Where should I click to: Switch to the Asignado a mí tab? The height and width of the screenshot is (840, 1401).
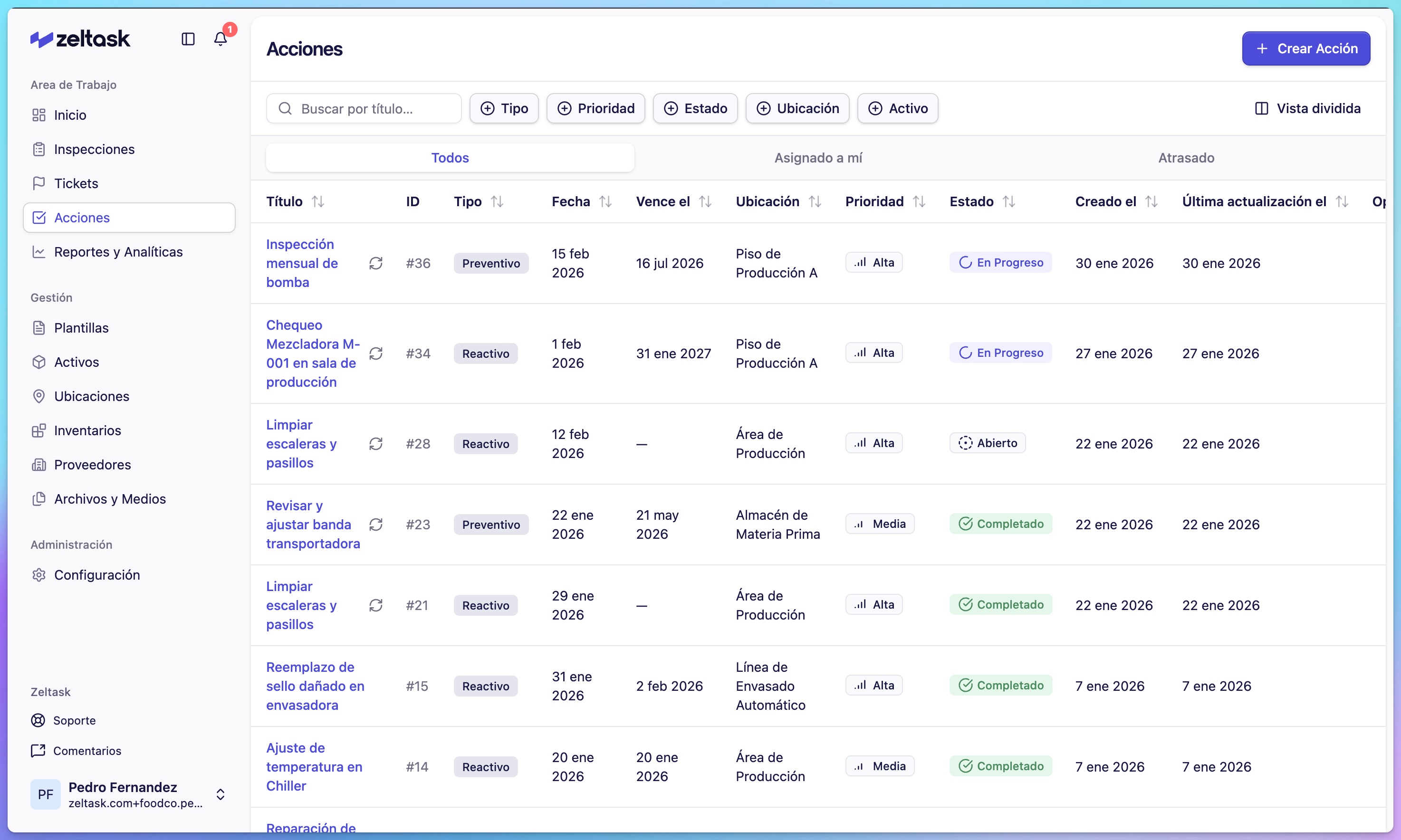[x=818, y=157]
